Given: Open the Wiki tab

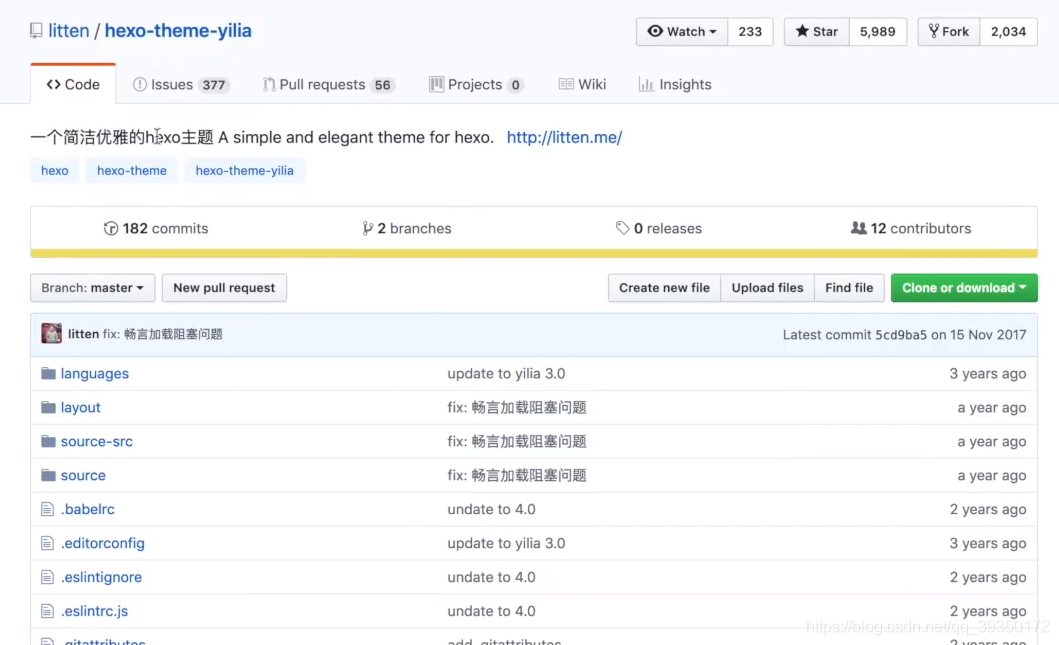Looking at the screenshot, I should pos(582,84).
